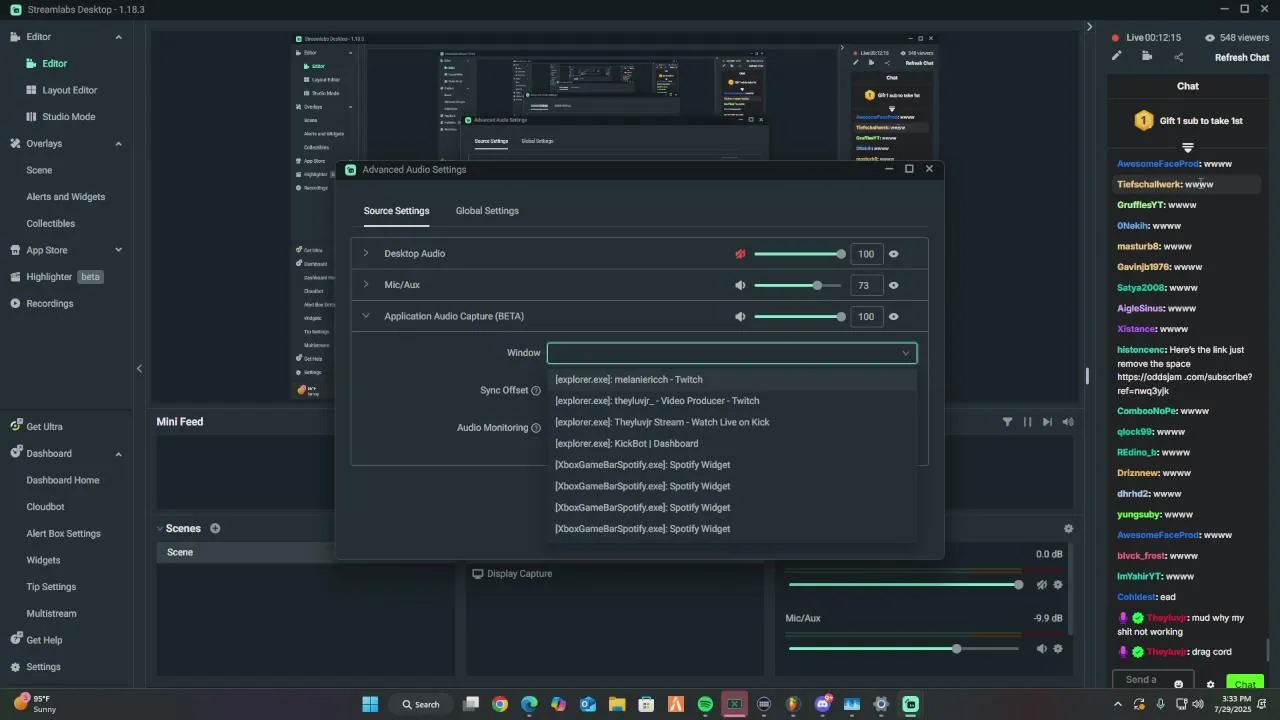Open File Explorer from the taskbar
The image size is (1280, 720).
[x=617, y=704]
